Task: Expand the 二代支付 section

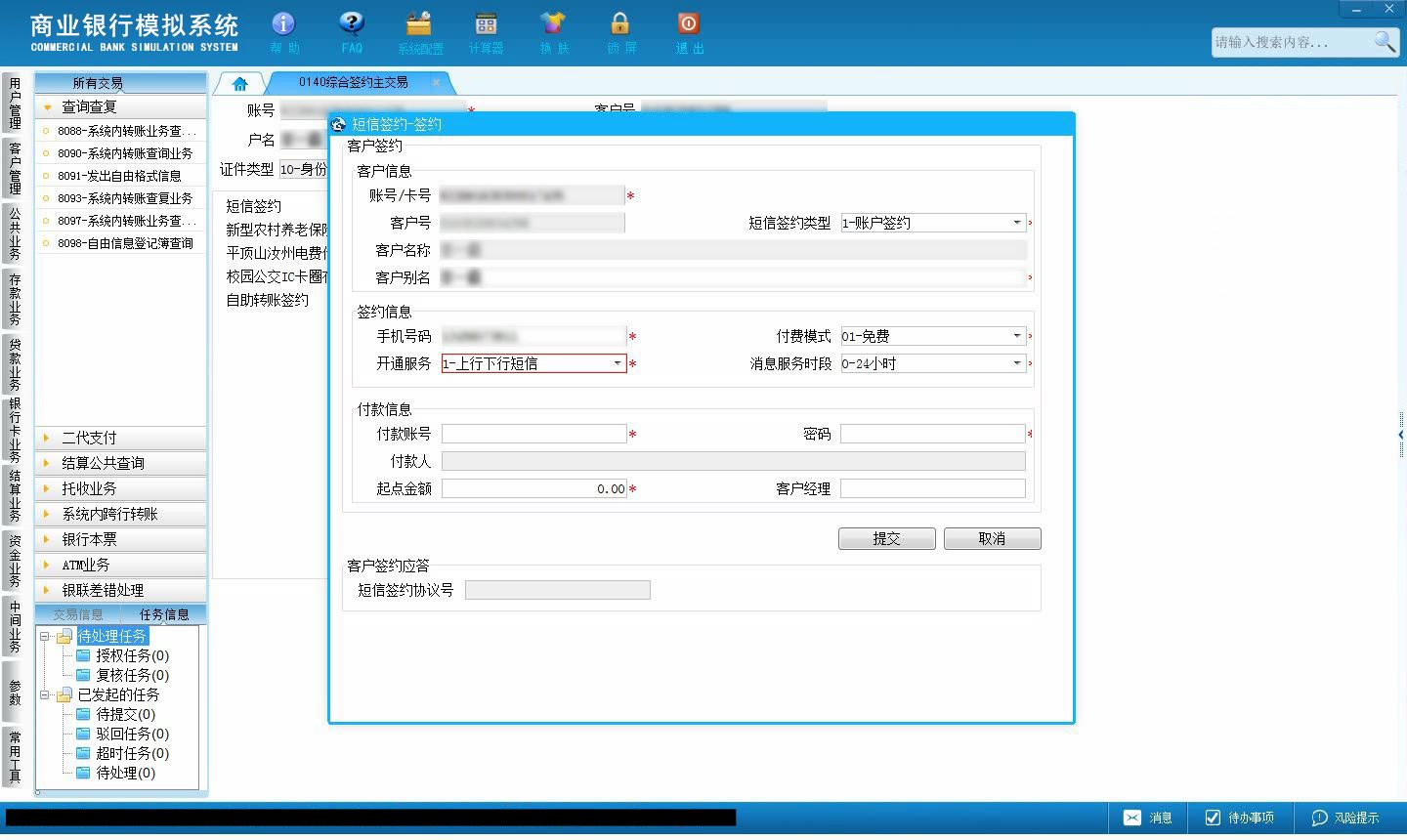Action: click(x=121, y=438)
